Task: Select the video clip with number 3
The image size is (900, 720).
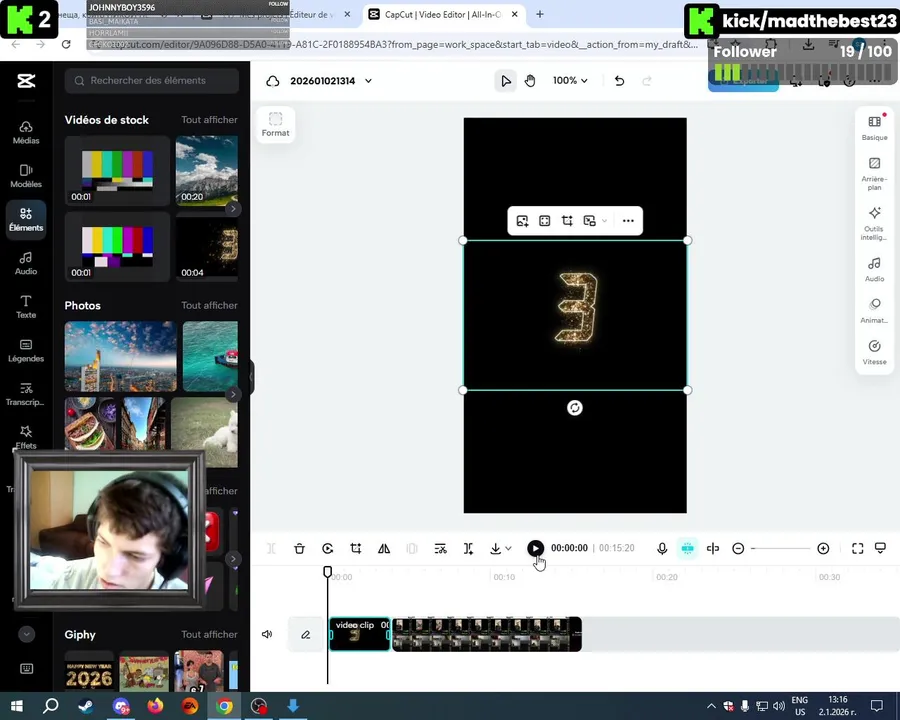Action: pyautogui.click(x=360, y=634)
